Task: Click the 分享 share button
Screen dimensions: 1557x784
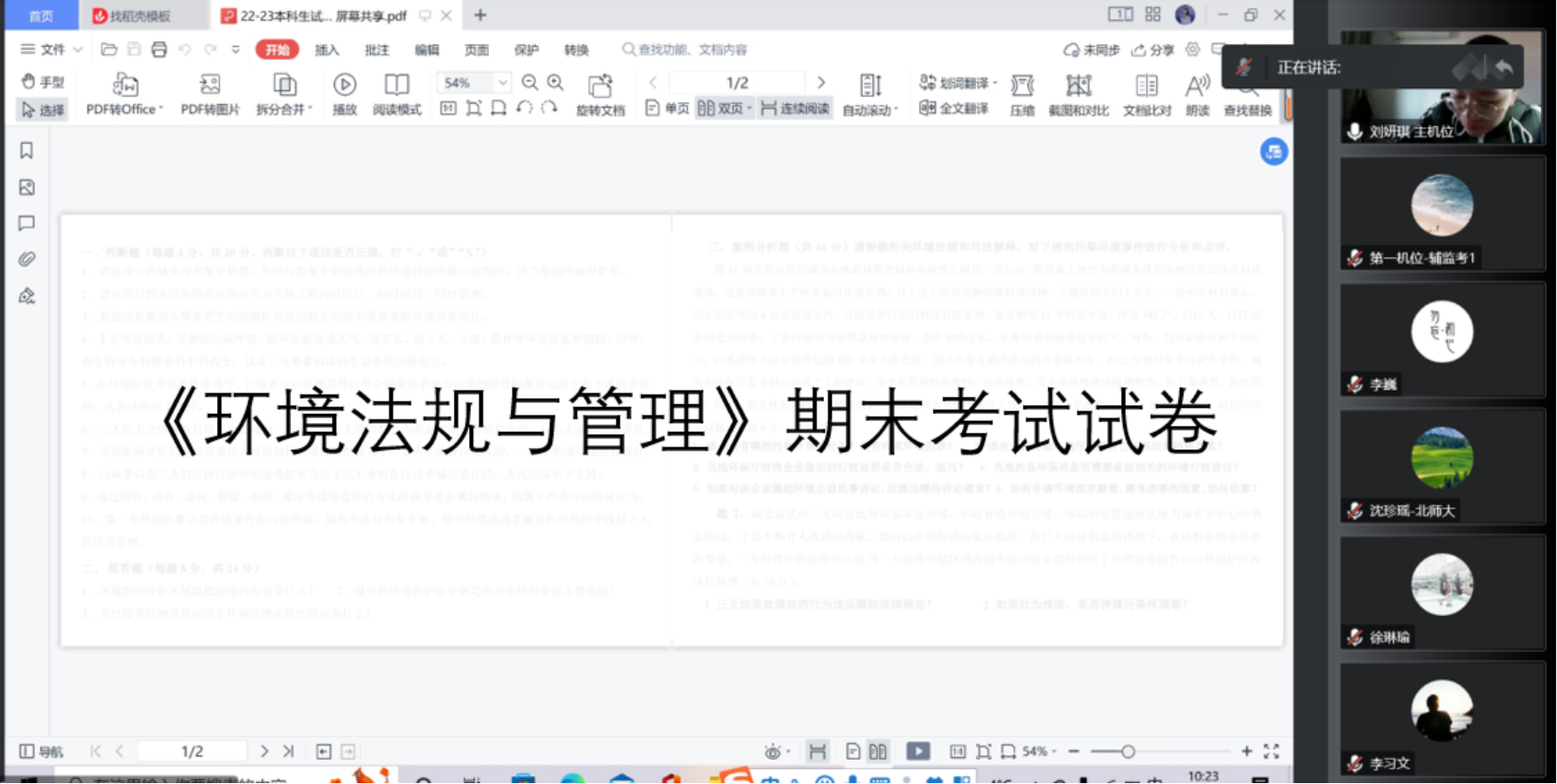Action: [1153, 50]
